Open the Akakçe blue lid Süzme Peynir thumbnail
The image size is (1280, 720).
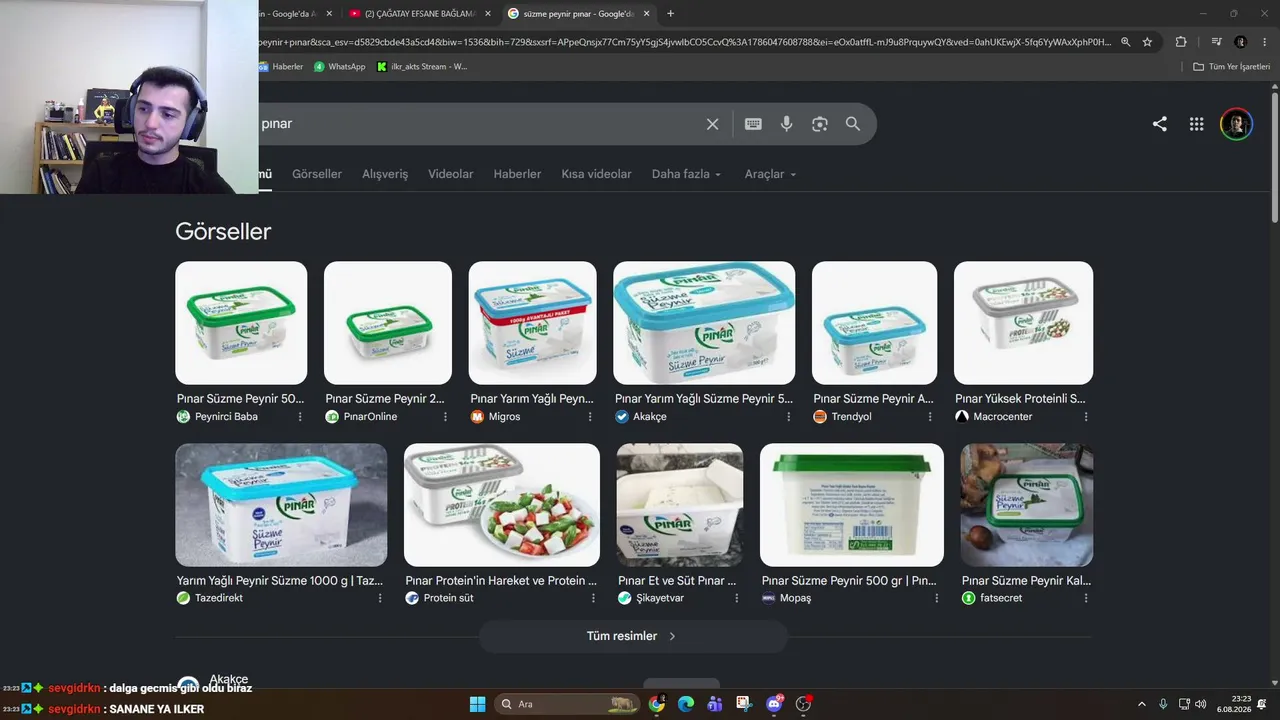pyautogui.click(x=704, y=323)
